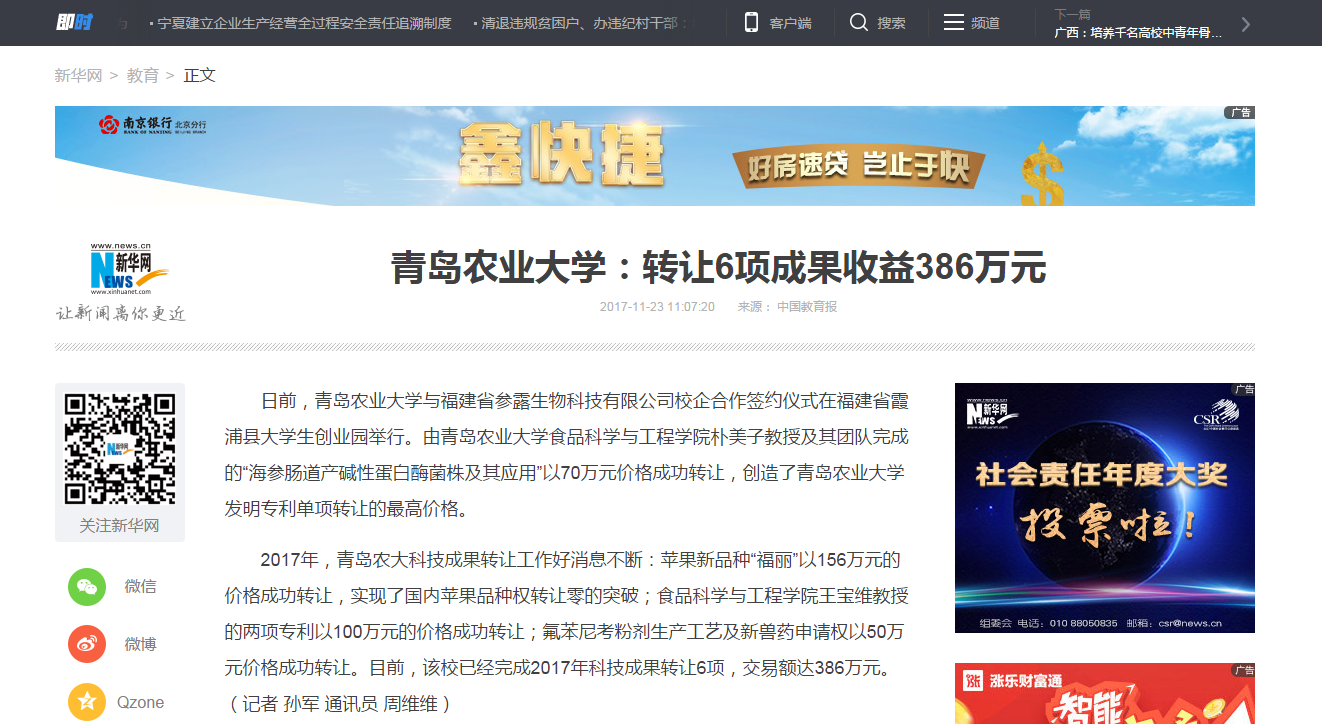Open the 涨乐财富通 ad banner

tap(1105, 693)
